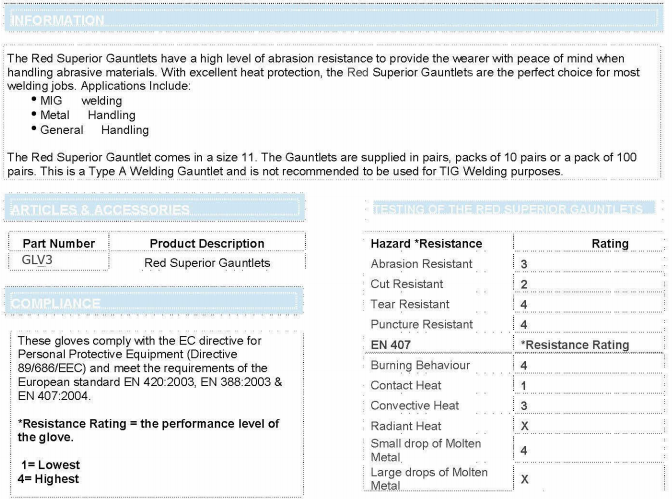Select the Cut Resistant rating value 2
Image resolution: width=672 pixels, height=499 pixels.
pos(524,284)
